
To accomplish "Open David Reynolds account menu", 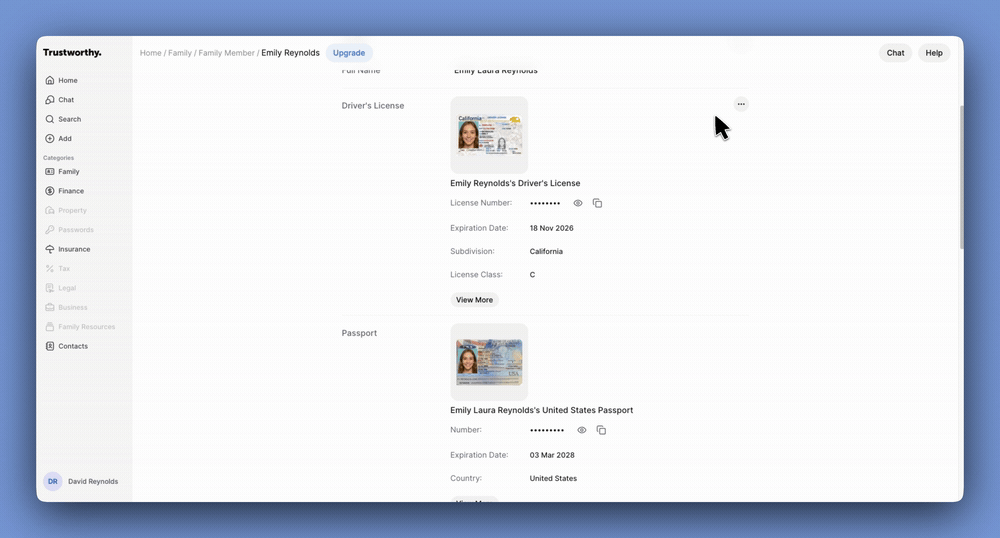I will tap(82, 481).
